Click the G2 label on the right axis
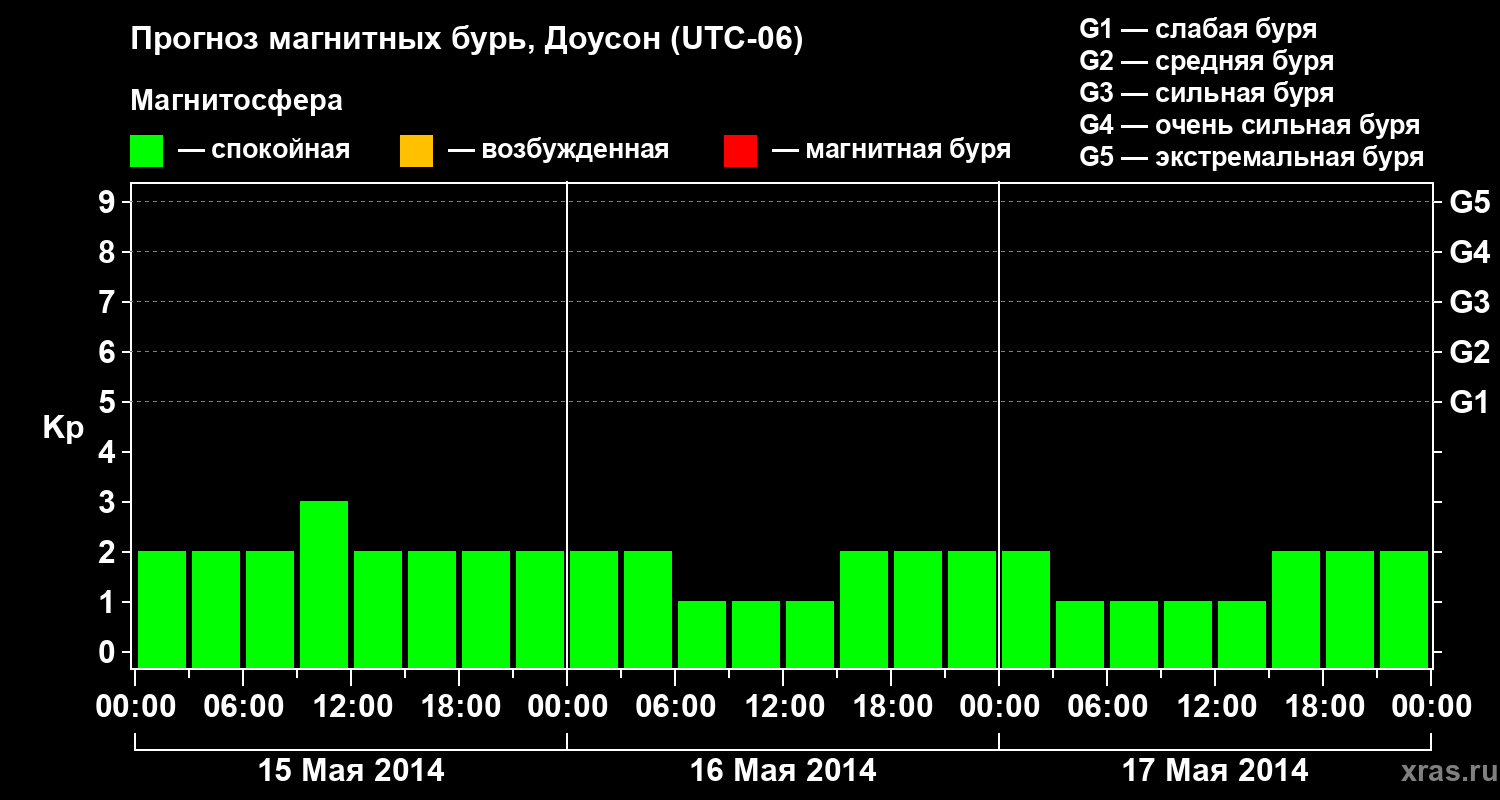1500x800 pixels. click(1470, 352)
